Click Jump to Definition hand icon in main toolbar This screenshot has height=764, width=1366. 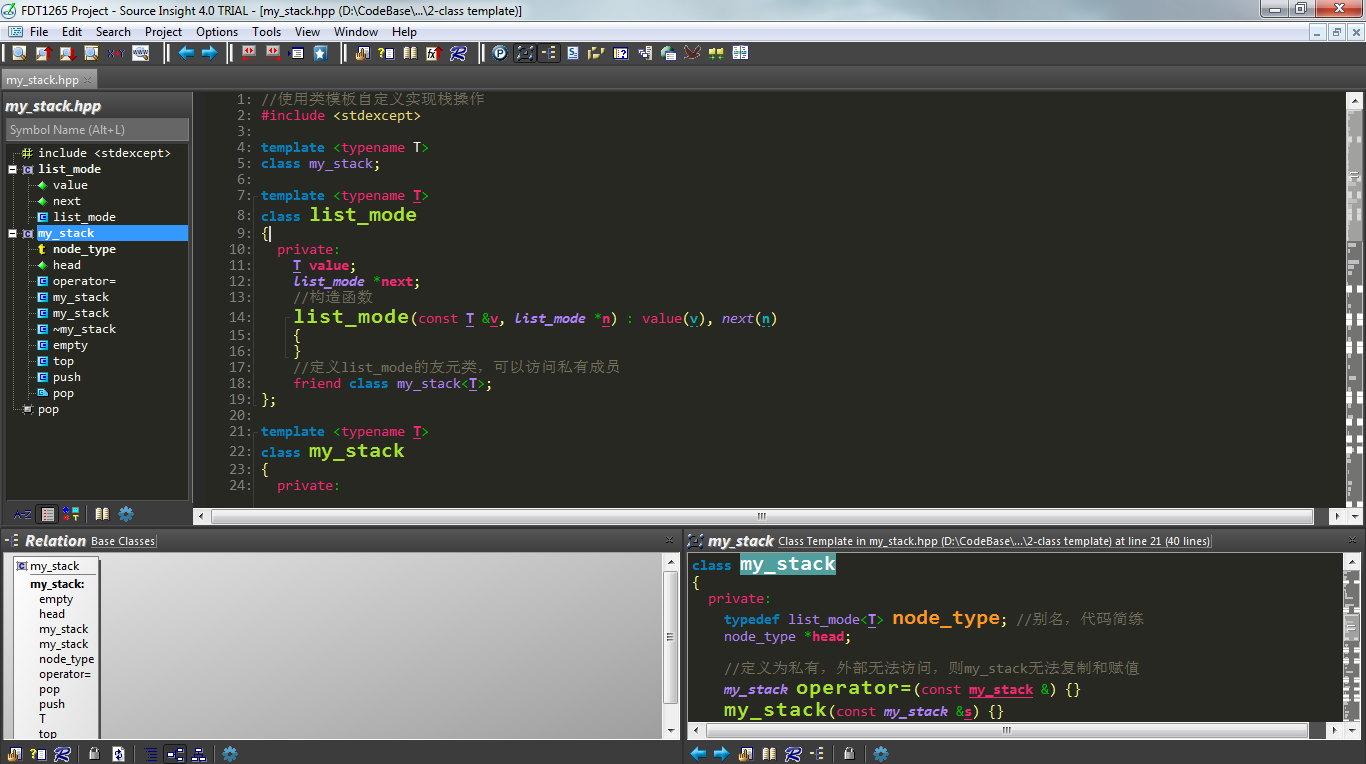pos(363,53)
